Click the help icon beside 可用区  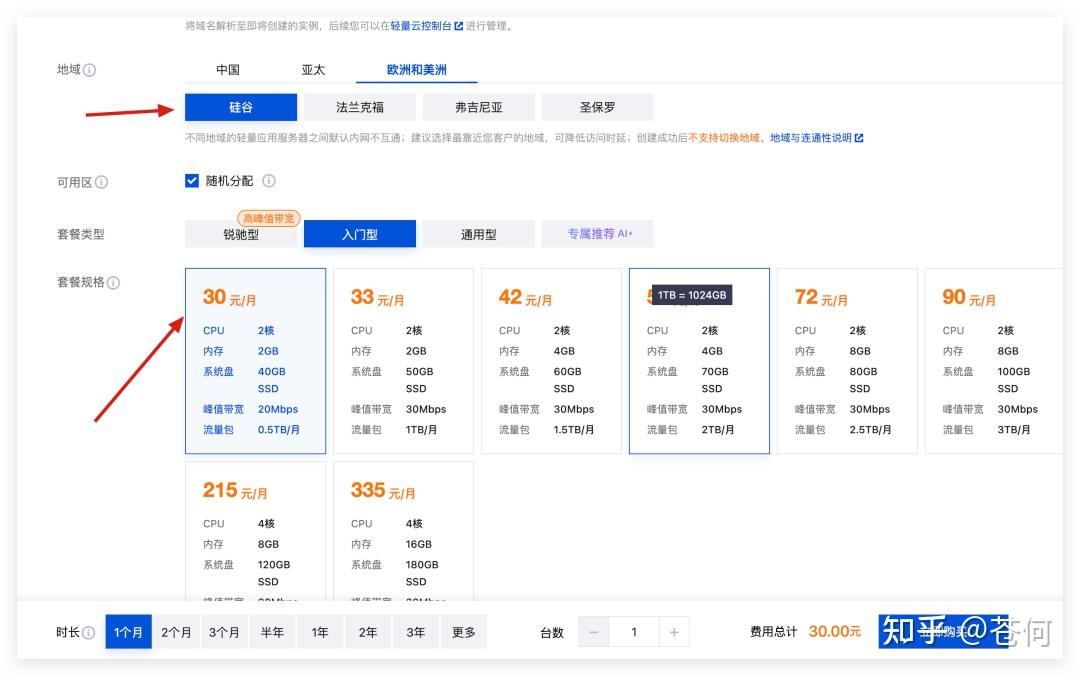point(101,182)
